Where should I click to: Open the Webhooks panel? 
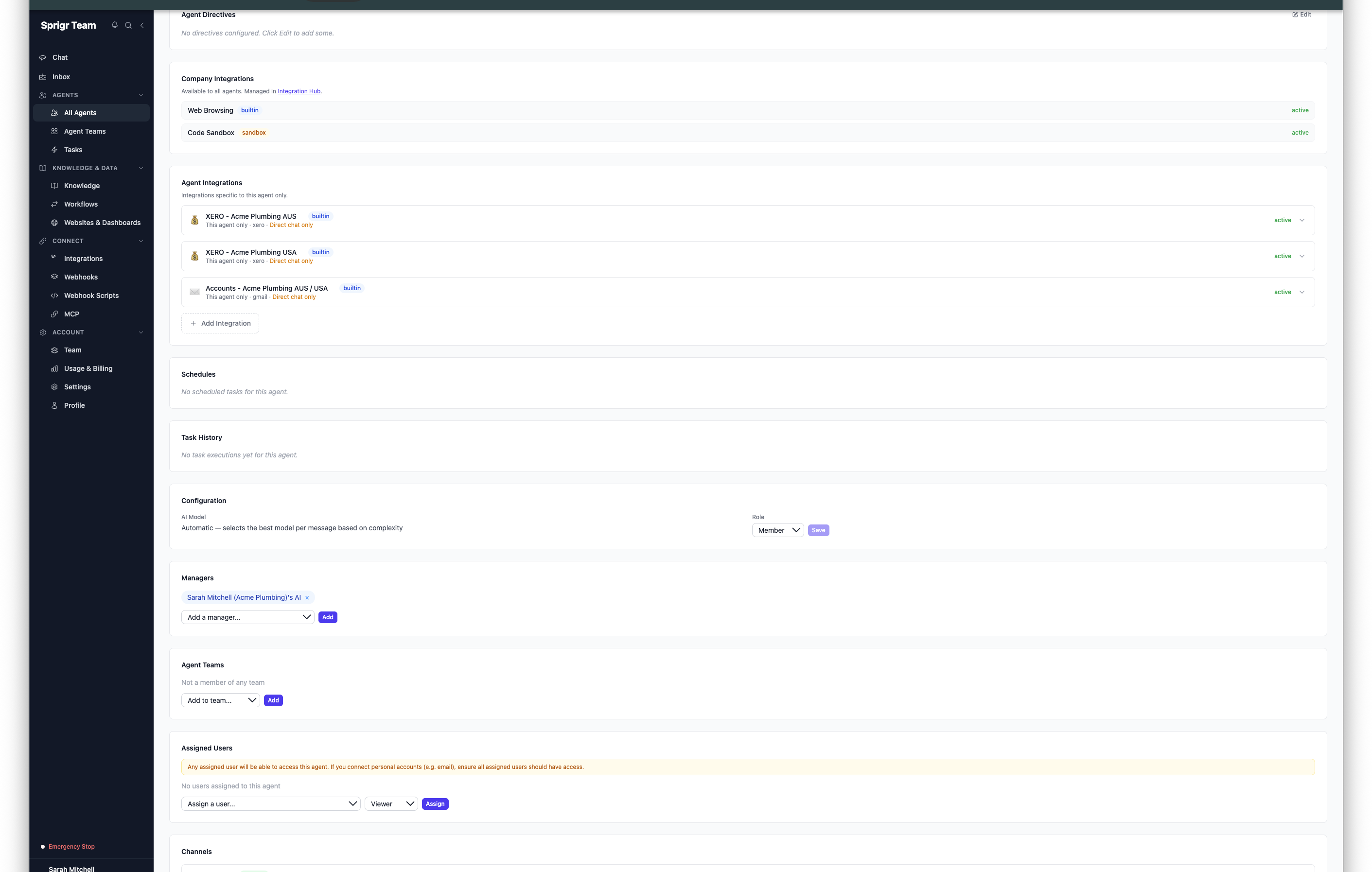(80, 277)
